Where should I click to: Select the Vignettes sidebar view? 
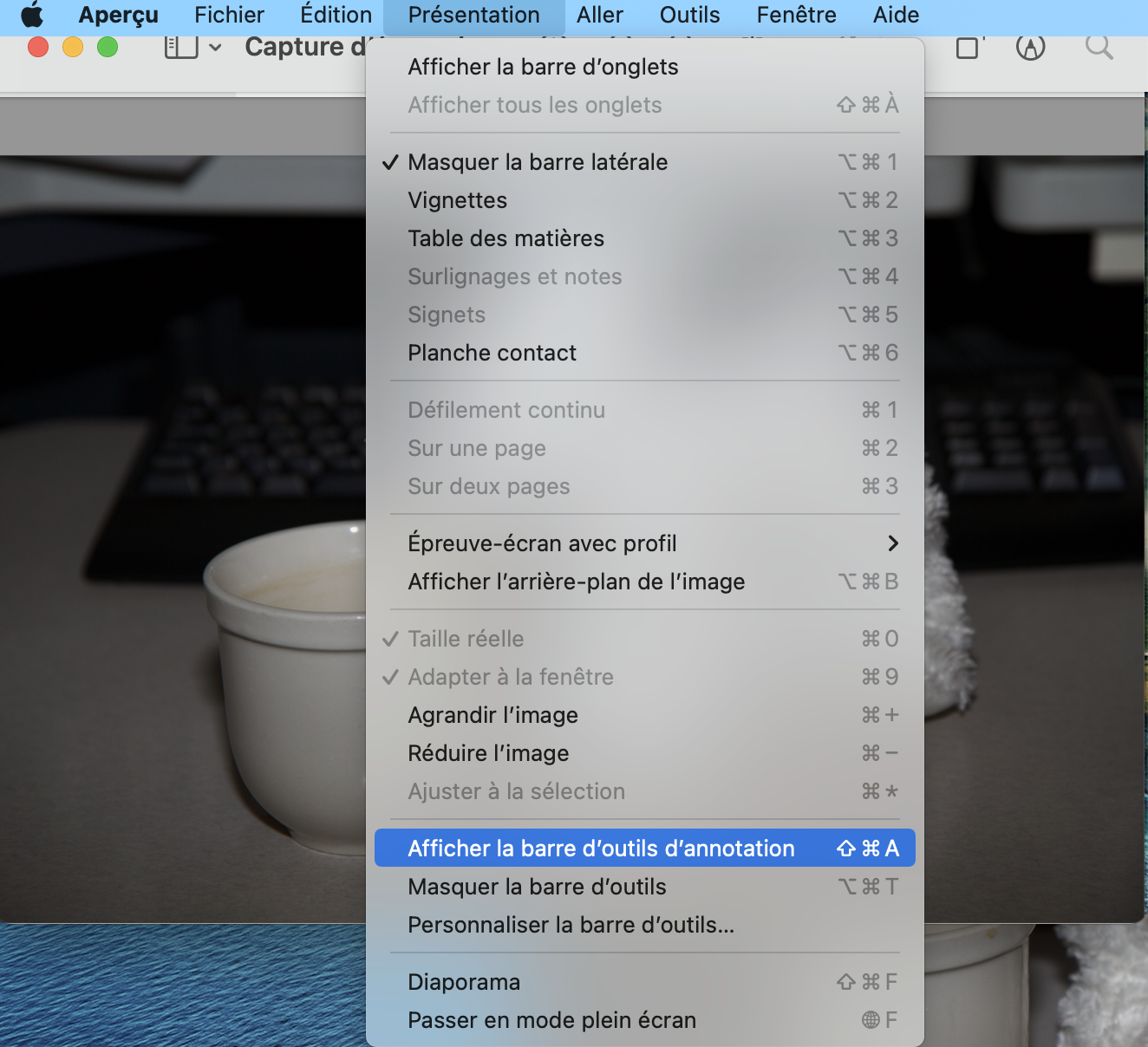pos(645,200)
